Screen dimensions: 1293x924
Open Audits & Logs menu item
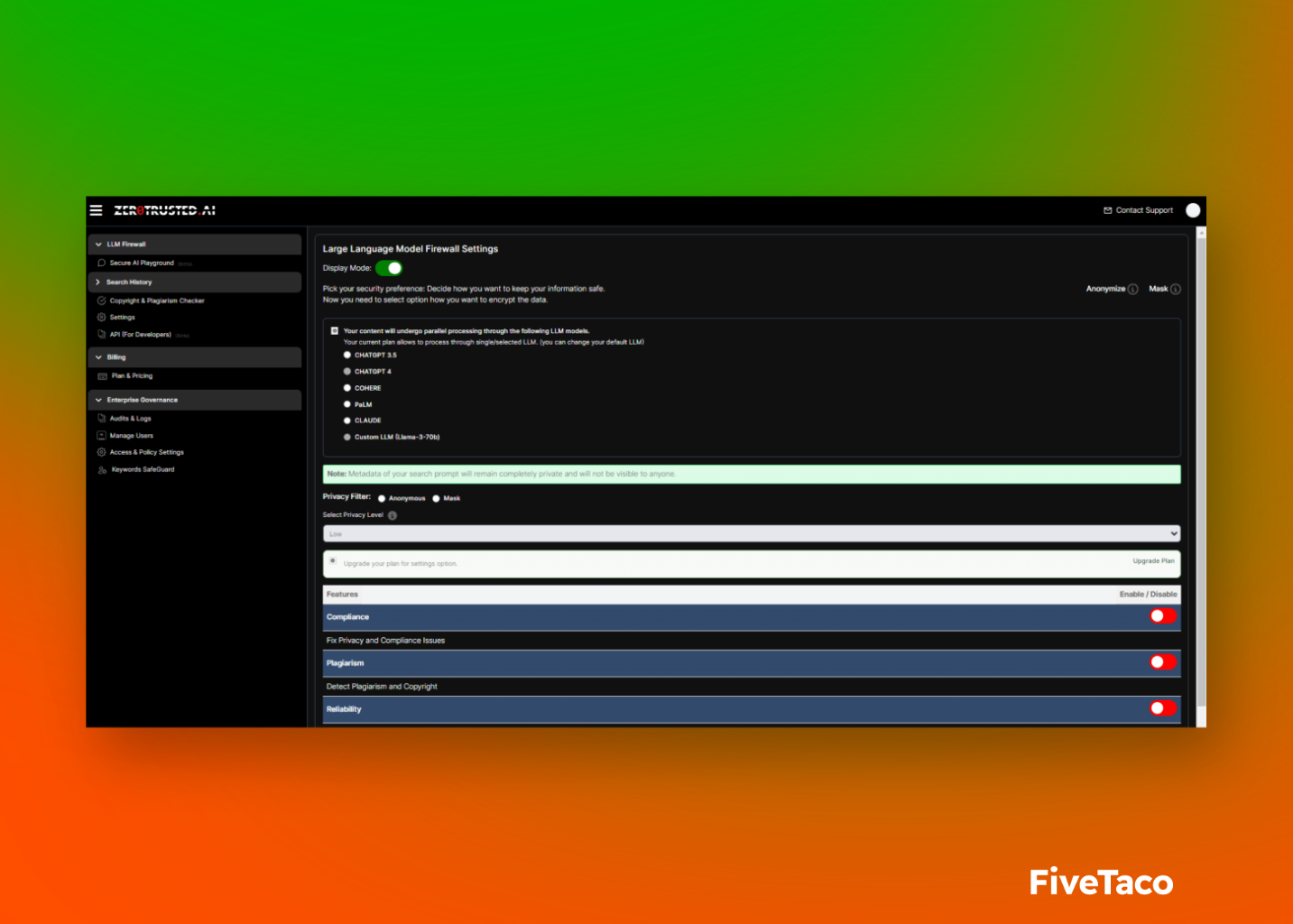(x=131, y=419)
